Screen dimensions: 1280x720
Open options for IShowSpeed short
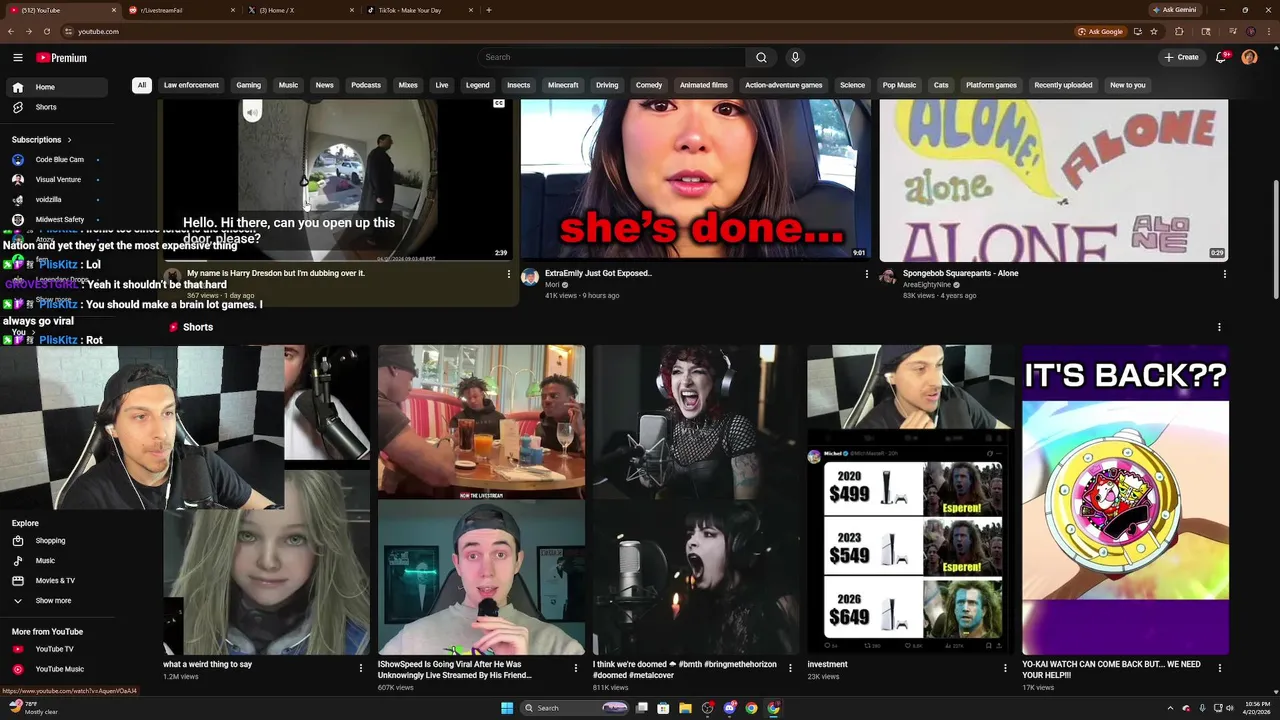[576, 668]
